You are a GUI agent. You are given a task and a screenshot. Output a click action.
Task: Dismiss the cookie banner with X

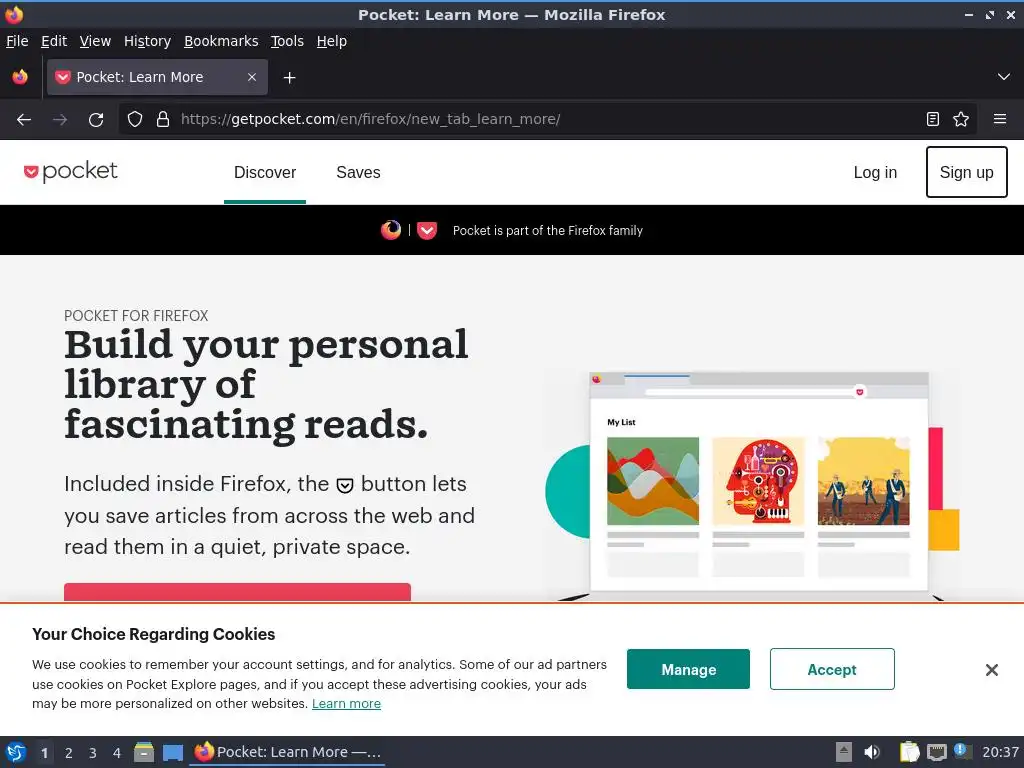pos(991,670)
